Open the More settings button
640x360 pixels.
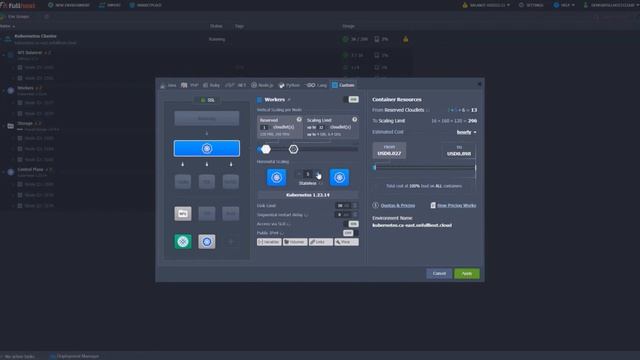pyautogui.click(x=347, y=242)
